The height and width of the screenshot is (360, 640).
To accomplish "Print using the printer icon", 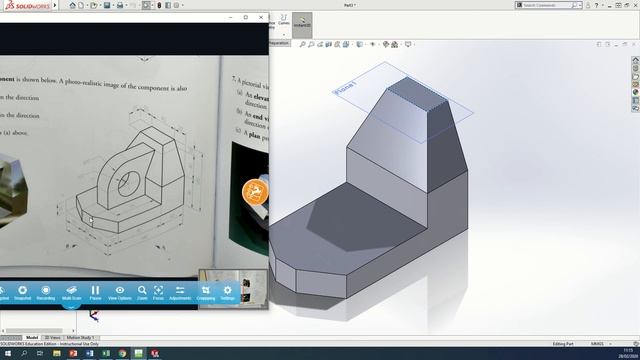I will pos(120,5).
